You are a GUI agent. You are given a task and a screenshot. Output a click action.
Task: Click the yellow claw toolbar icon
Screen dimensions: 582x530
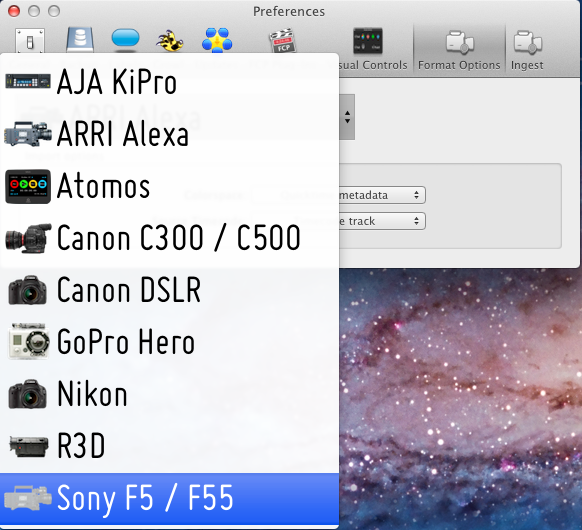coord(170,41)
